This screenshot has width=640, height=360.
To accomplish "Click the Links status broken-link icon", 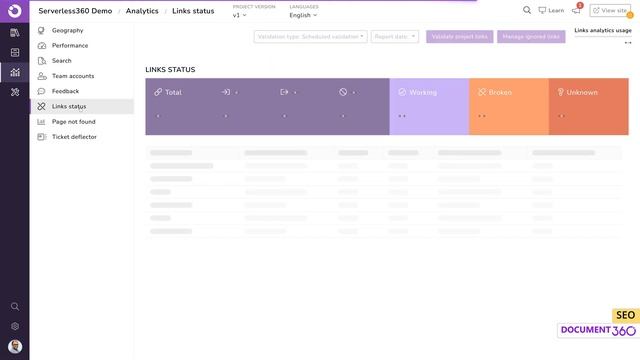I will pyautogui.click(x=41, y=107).
